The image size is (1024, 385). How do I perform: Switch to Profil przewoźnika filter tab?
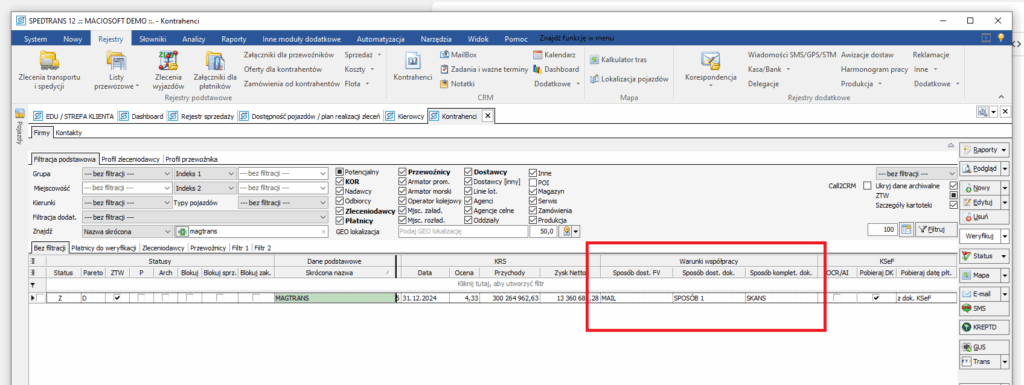click(191, 159)
